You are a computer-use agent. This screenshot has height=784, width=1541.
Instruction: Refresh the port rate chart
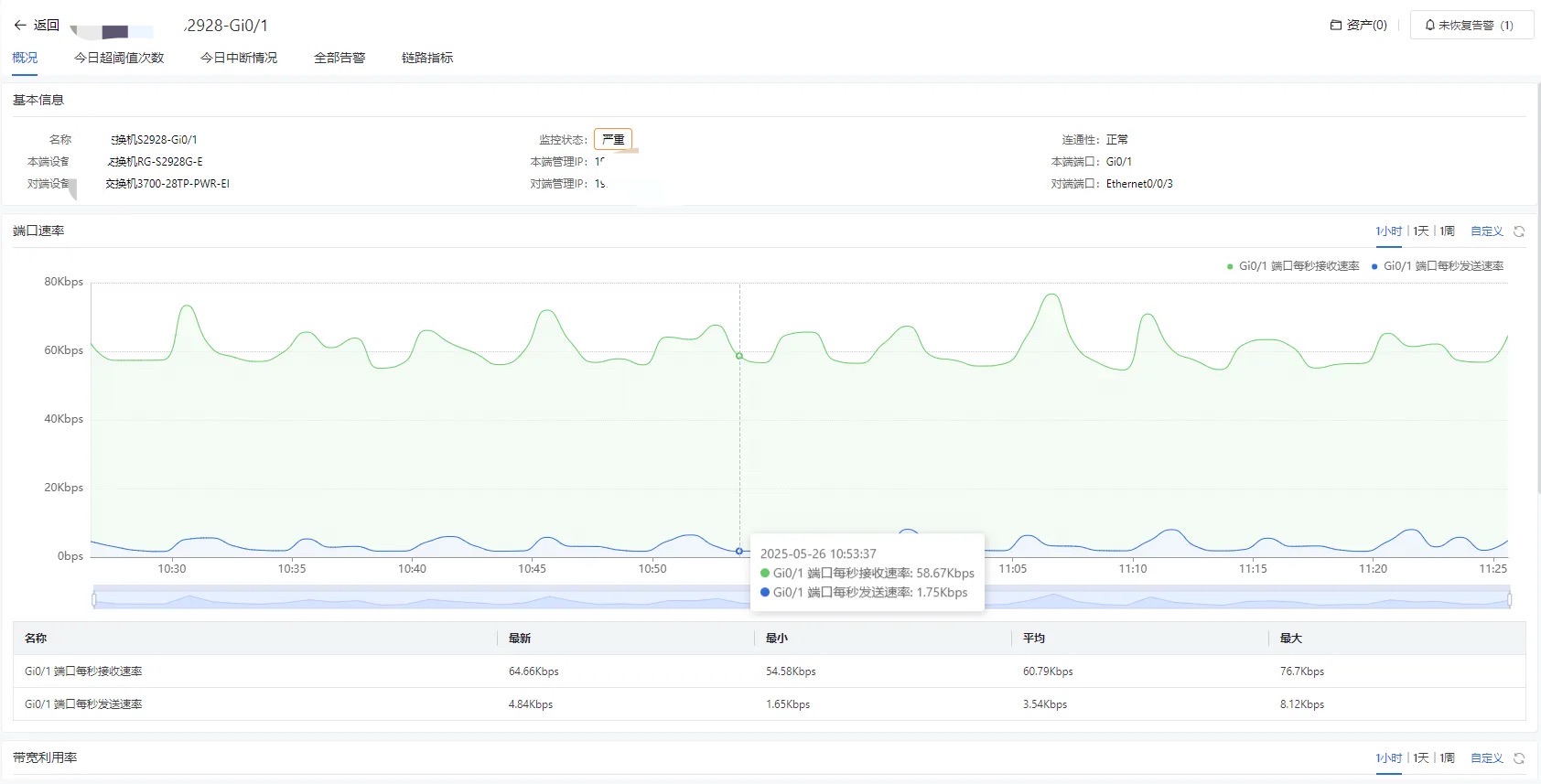1519,231
